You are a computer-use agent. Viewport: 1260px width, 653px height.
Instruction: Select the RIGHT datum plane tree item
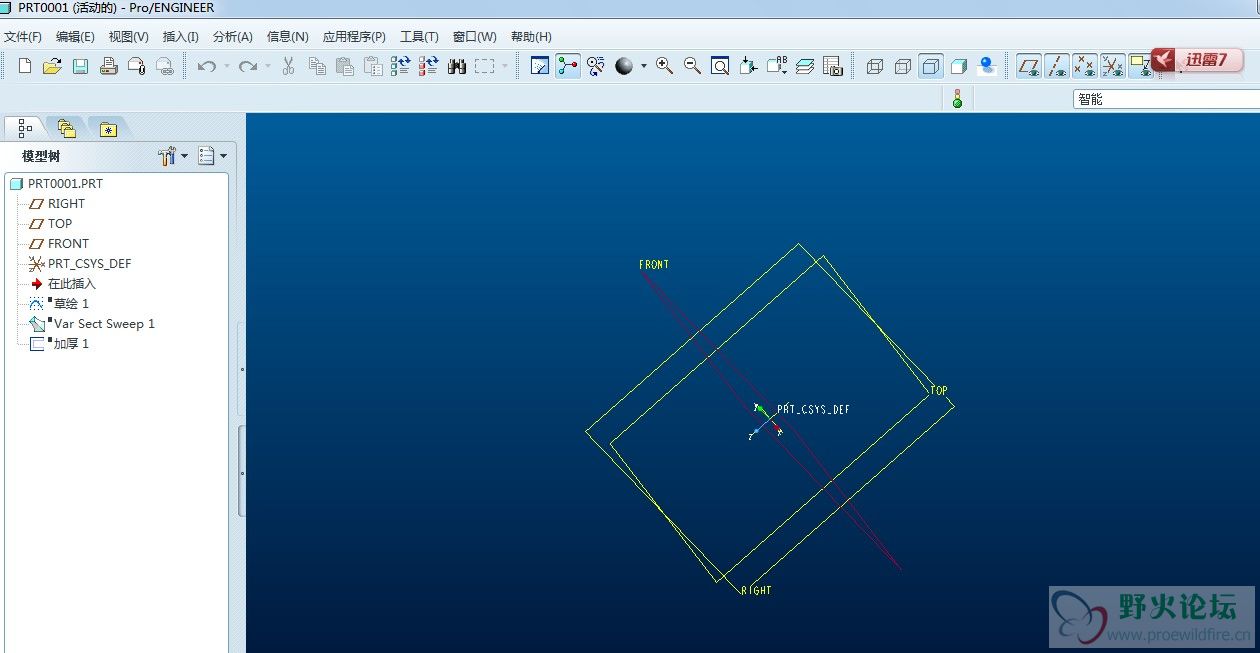[x=58, y=204]
